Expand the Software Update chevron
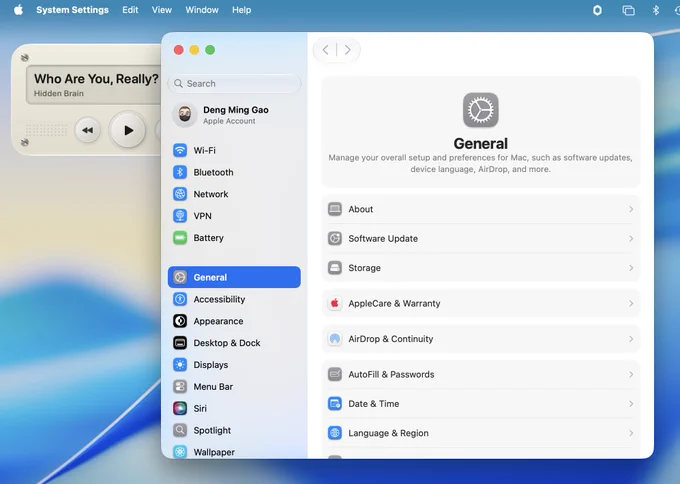 [x=631, y=239]
